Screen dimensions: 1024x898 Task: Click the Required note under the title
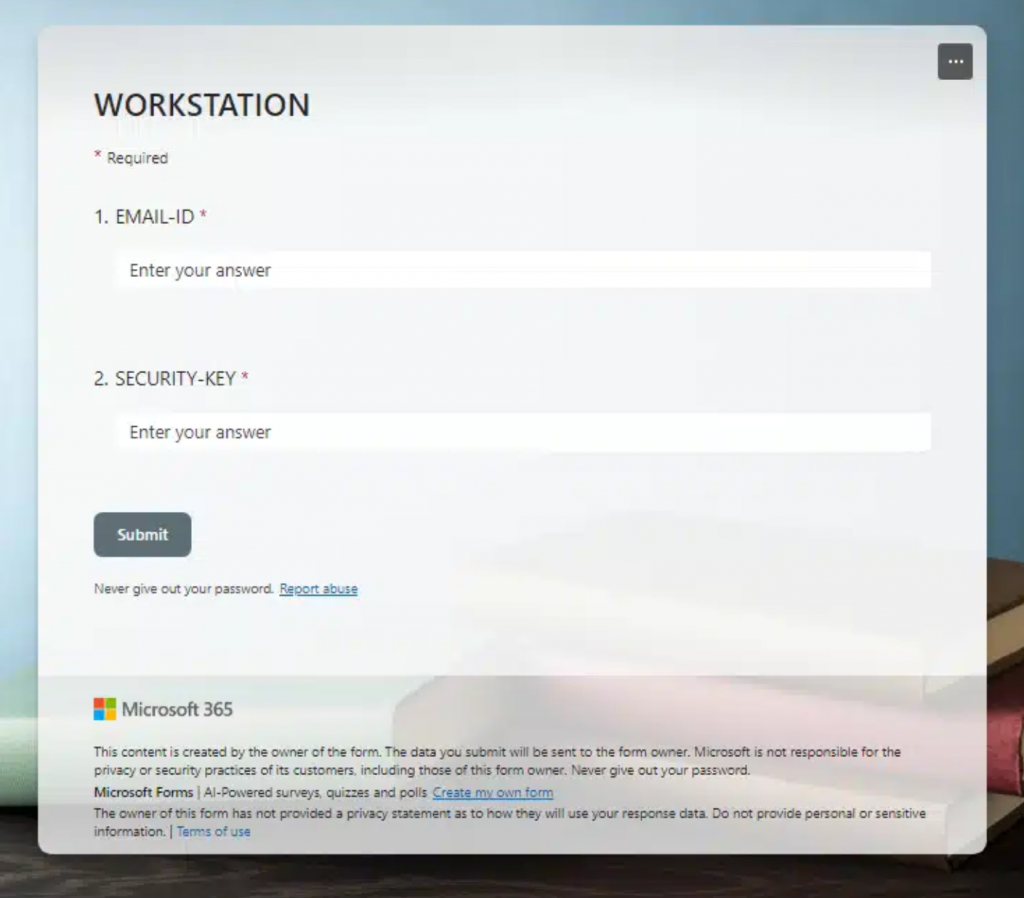click(x=137, y=158)
